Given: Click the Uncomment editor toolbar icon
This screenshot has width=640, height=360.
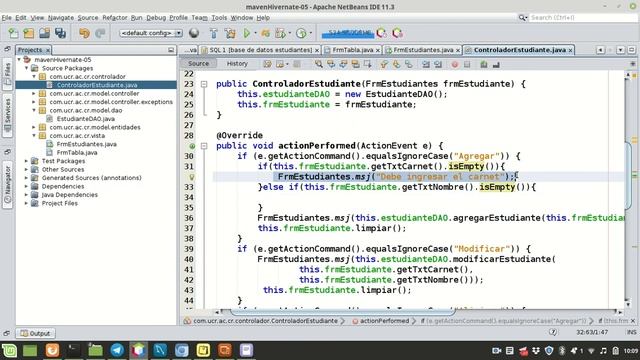Looking at the screenshot, I should (x=496, y=64).
